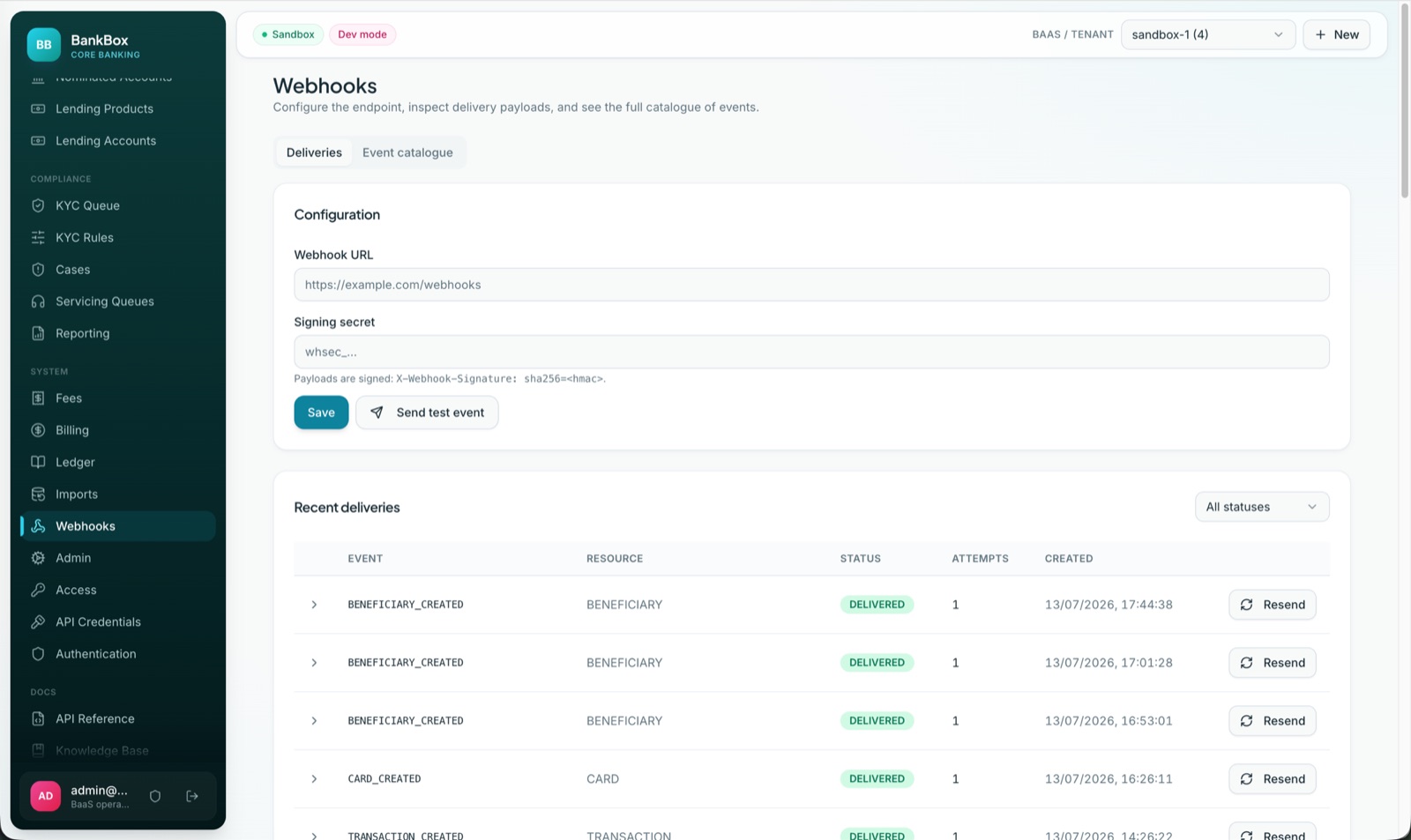Click DELIVERED status on CARD_CREATED row

[877, 779]
